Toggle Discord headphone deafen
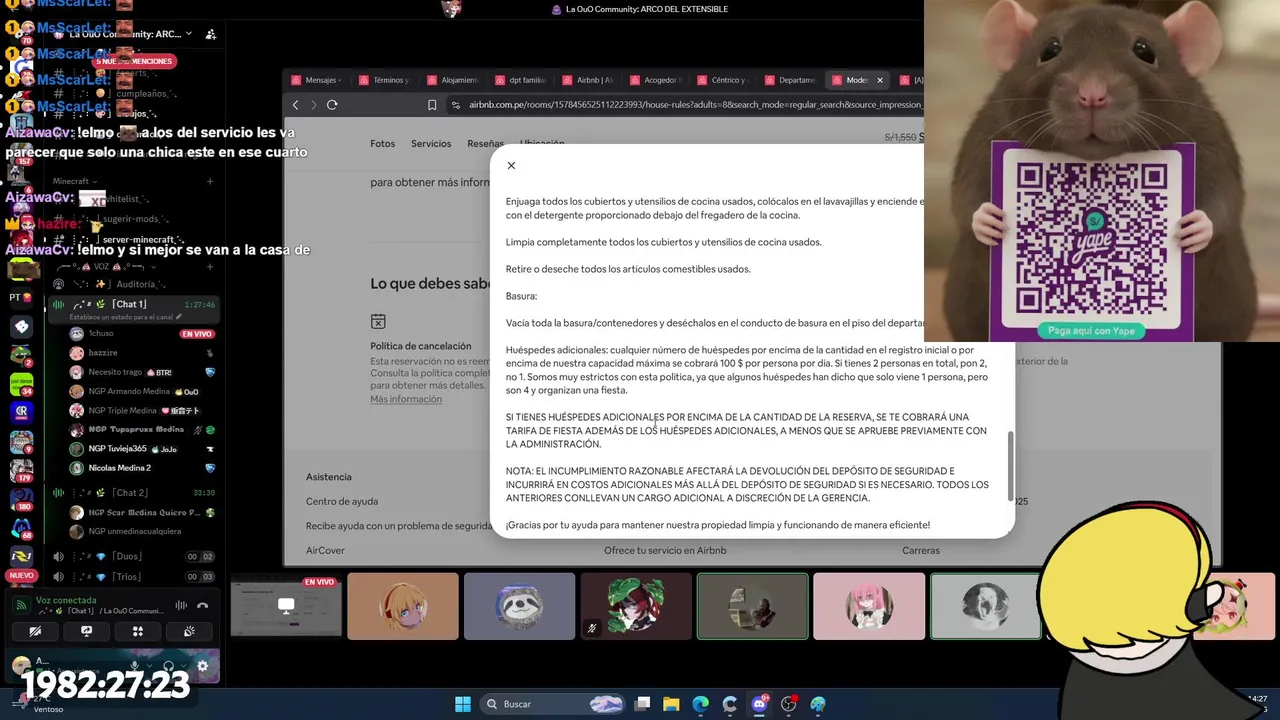The image size is (1280, 720). point(168,666)
